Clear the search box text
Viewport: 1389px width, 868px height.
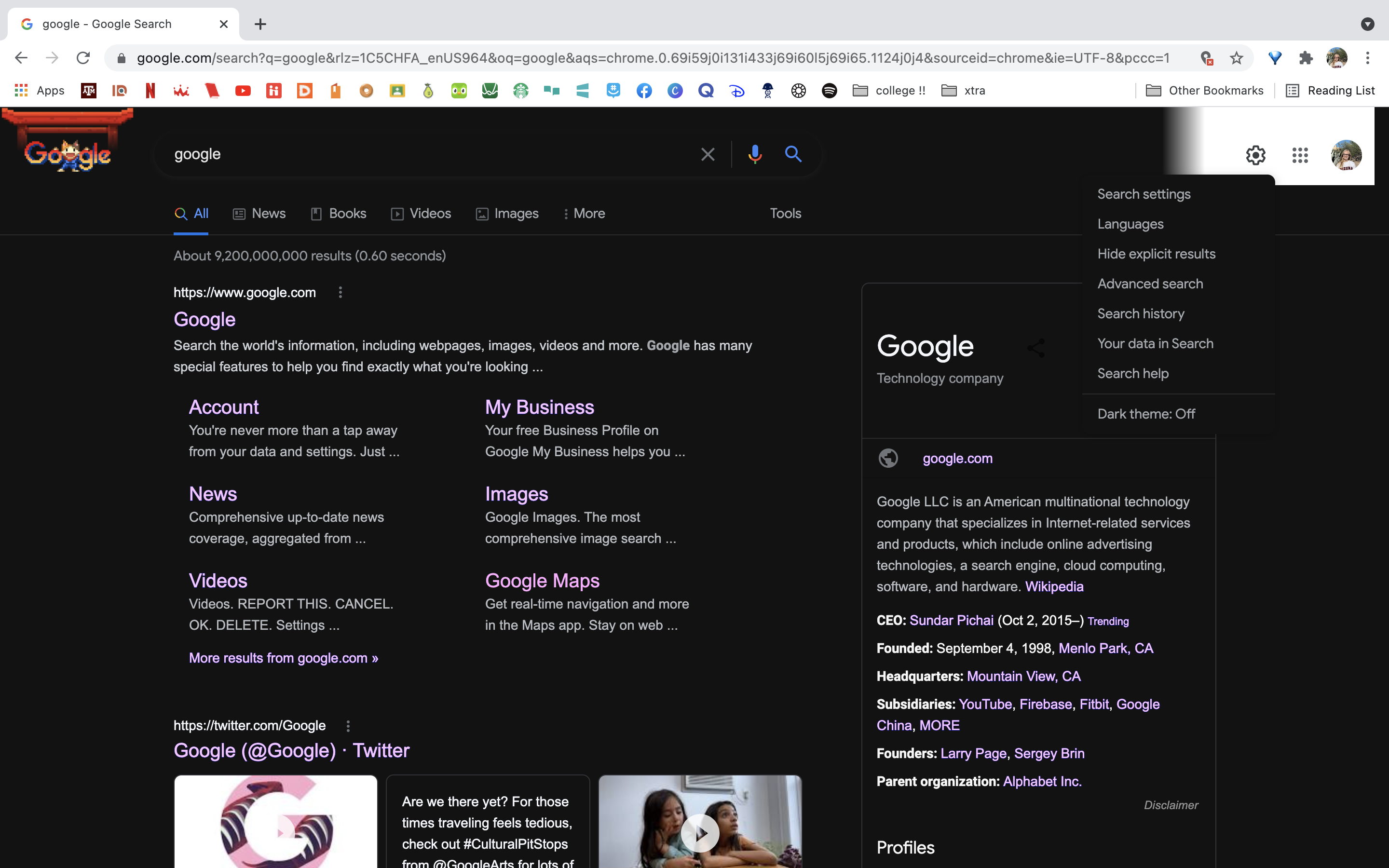coord(708,154)
